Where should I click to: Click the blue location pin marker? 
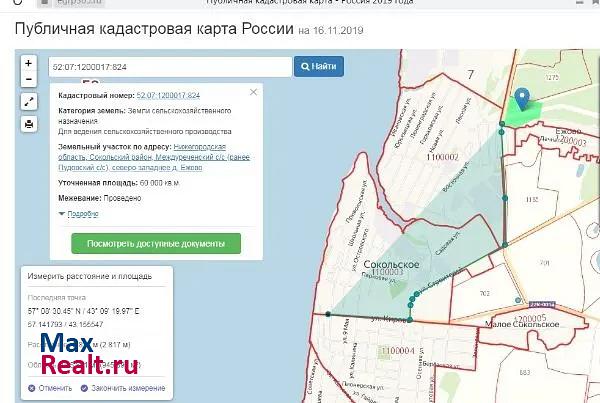click(x=520, y=100)
